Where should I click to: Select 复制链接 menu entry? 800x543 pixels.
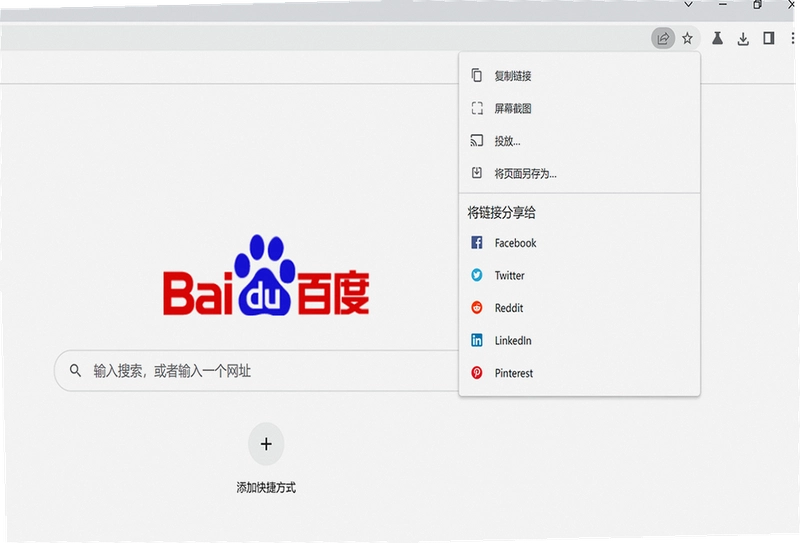click(580, 76)
